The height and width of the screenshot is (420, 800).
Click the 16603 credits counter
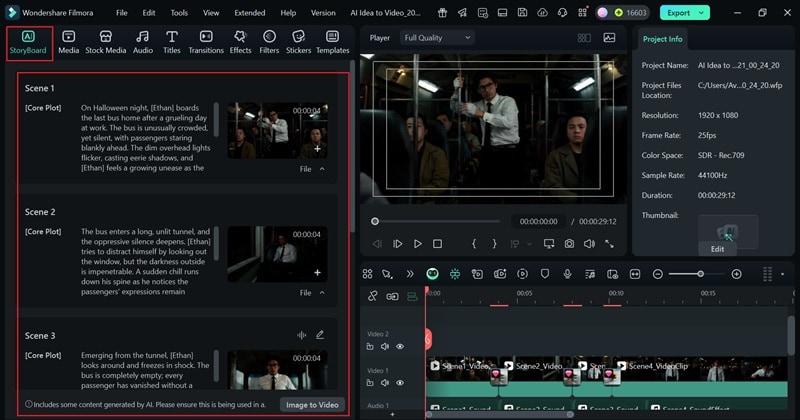pyautogui.click(x=631, y=13)
